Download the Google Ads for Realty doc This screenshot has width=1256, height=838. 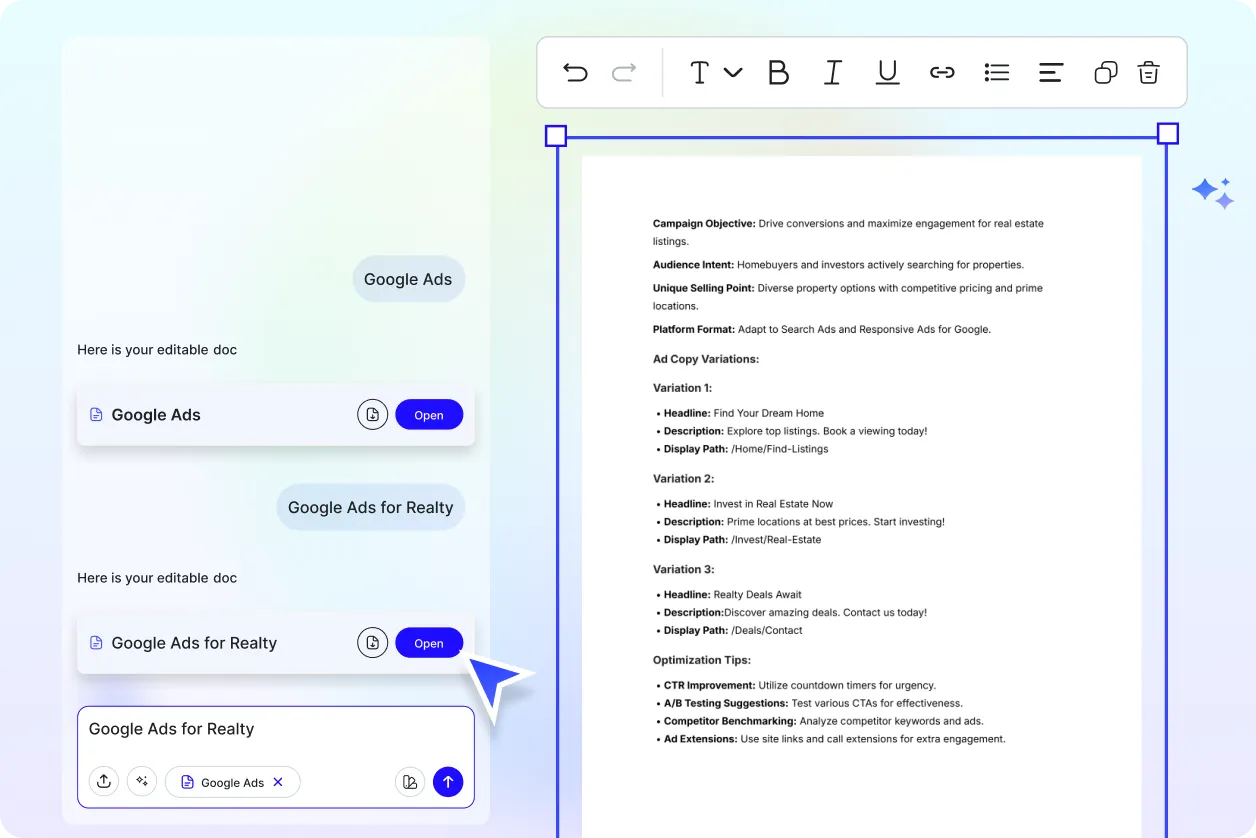(372, 643)
